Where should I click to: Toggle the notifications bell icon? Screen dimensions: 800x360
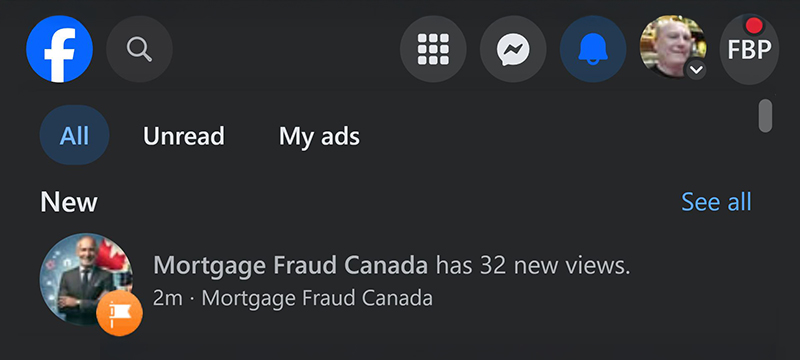pyautogui.click(x=593, y=49)
